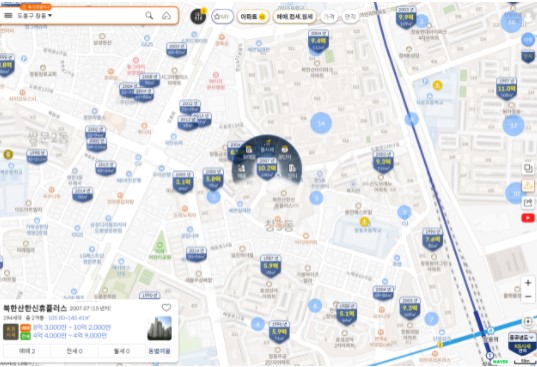Screen dimensions: 537x367
Task: Click the lower-left building icon in radial menu
Action: pos(242,172)
